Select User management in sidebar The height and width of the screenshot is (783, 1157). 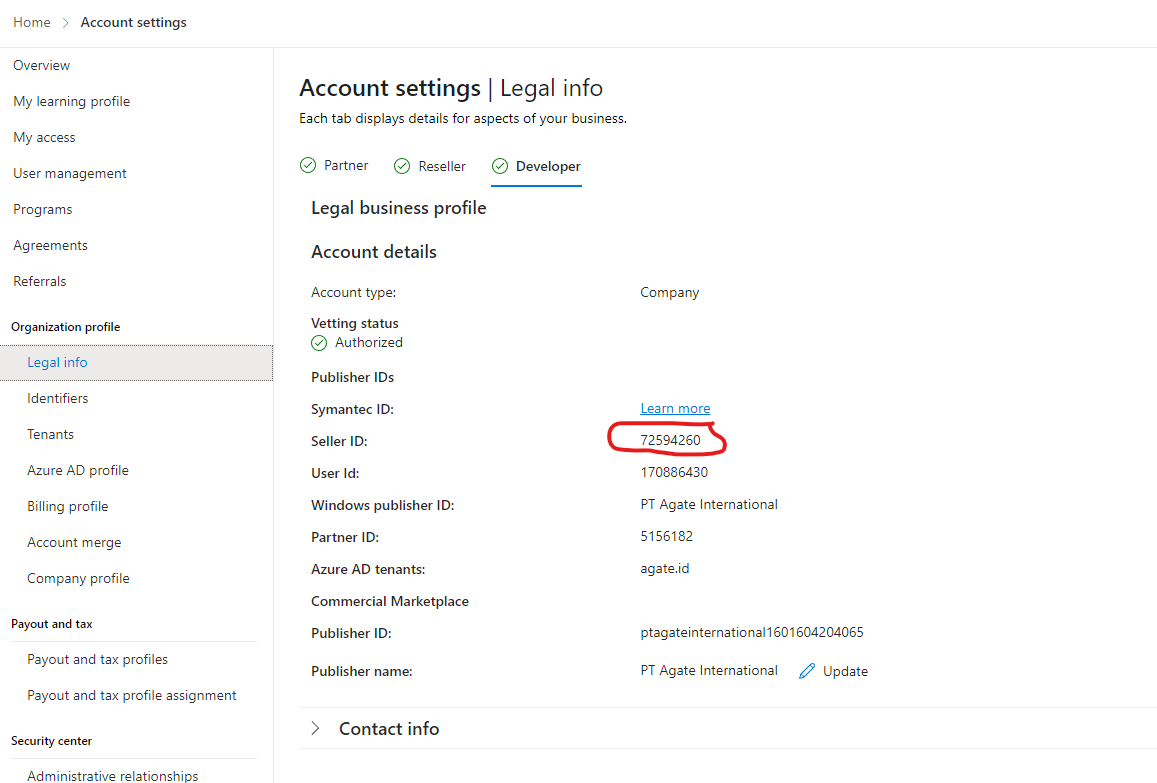[x=70, y=173]
